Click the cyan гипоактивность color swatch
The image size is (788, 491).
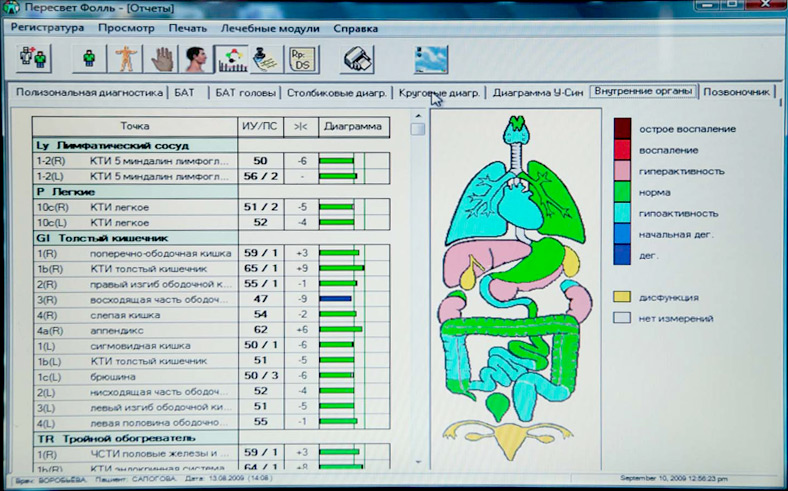coord(622,213)
